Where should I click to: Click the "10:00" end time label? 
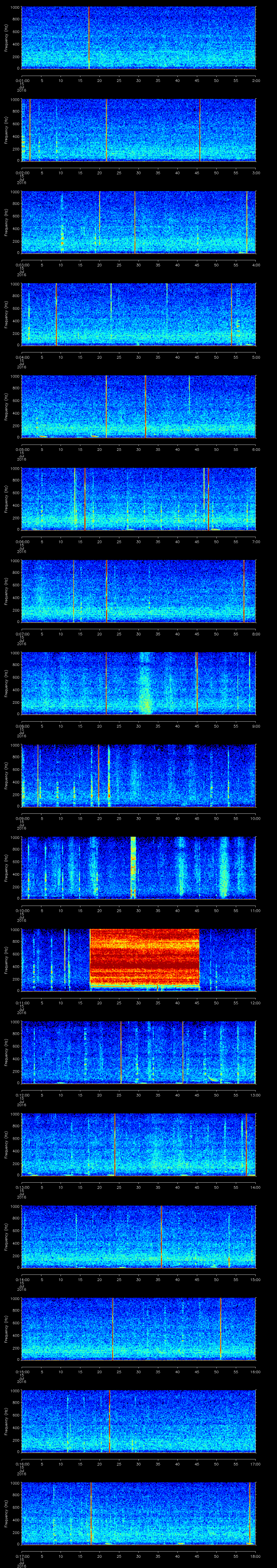pyautogui.click(x=256, y=818)
